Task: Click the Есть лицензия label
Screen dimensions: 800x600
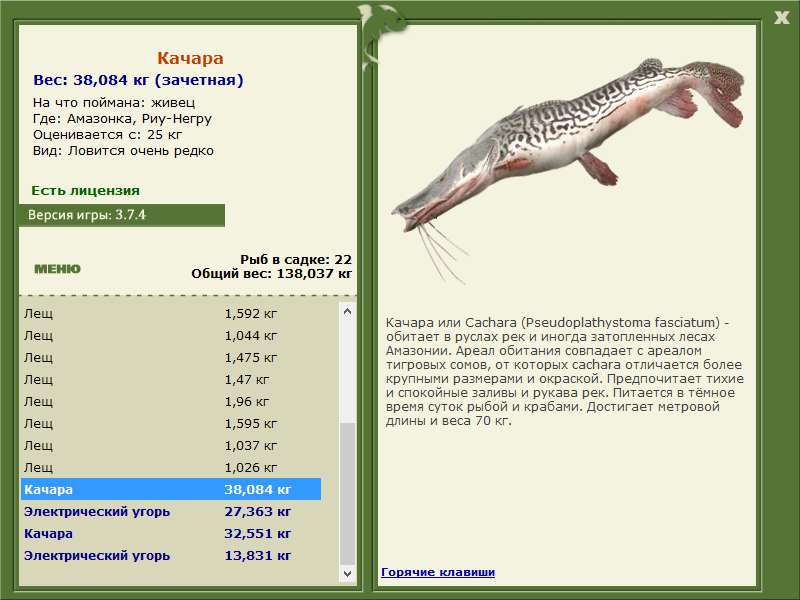Action: coord(85,191)
